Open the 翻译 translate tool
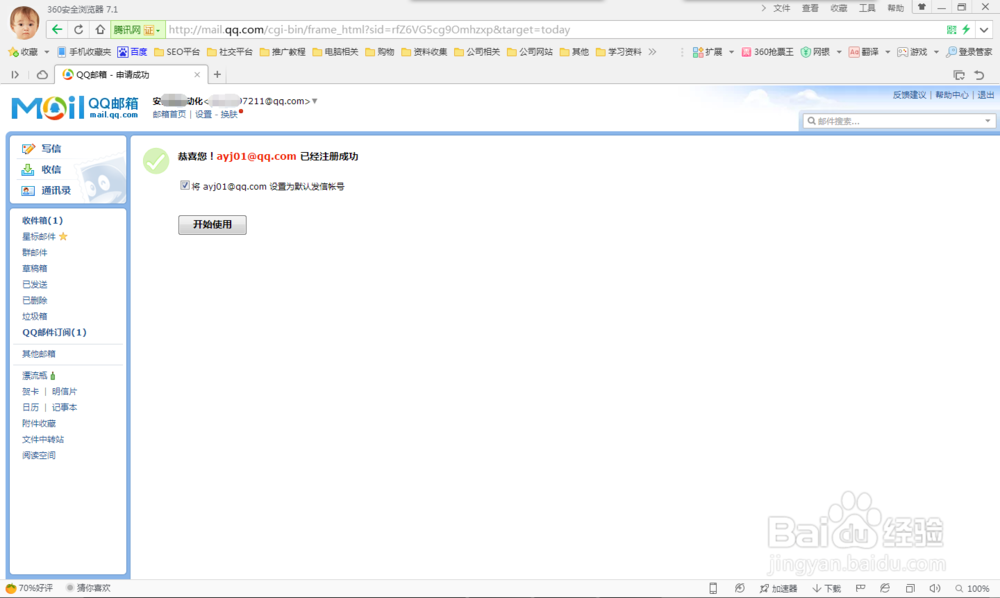Image resolution: width=1000 pixels, height=598 pixels. tap(864, 52)
